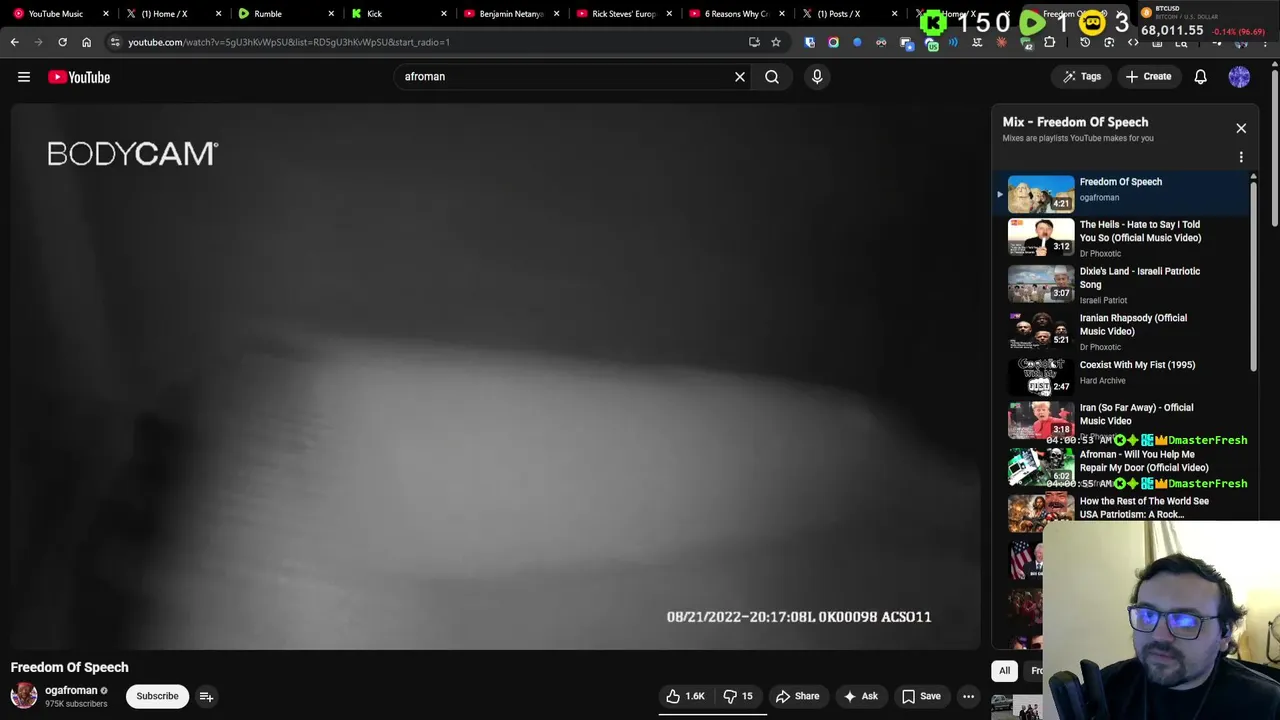Image resolution: width=1280 pixels, height=720 pixels.
Task: Open the ogafroman channel avatar
Action: pos(24,696)
